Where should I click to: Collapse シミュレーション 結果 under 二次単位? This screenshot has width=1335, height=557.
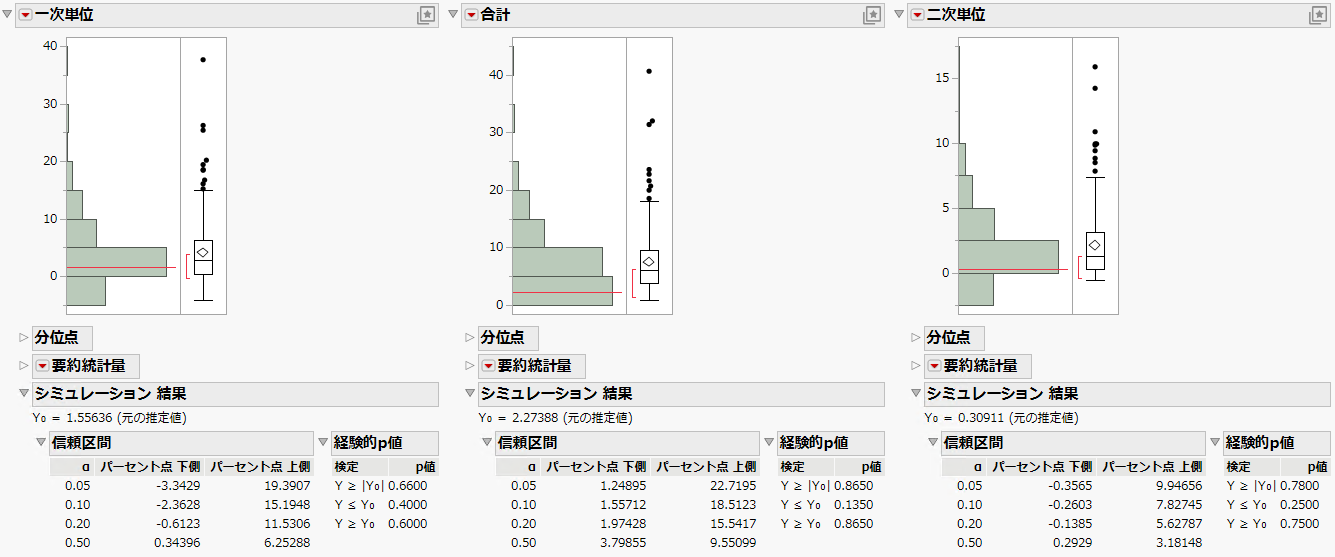tap(917, 394)
